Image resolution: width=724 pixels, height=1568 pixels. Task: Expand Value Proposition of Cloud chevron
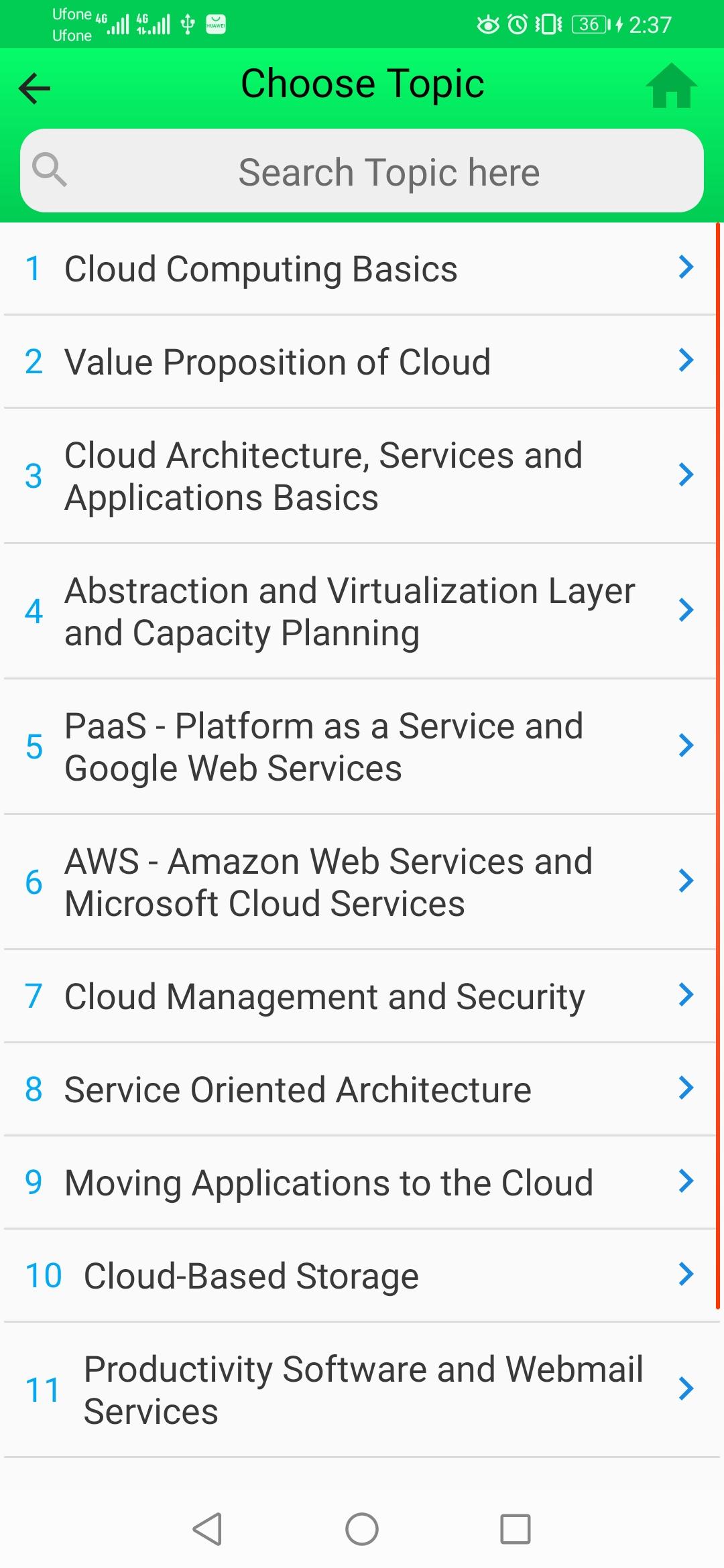(686, 360)
